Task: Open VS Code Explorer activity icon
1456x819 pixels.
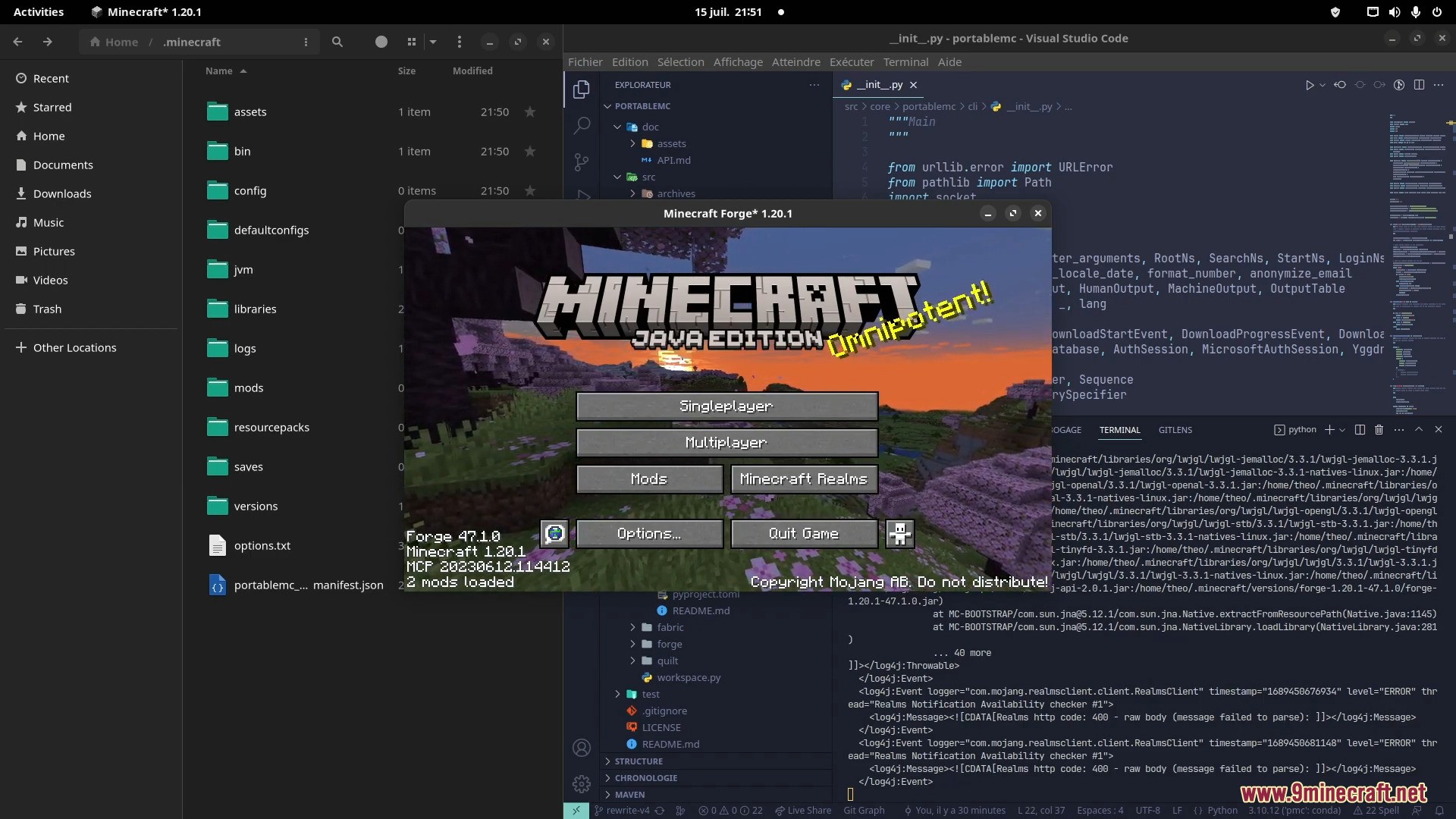Action: click(x=582, y=89)
